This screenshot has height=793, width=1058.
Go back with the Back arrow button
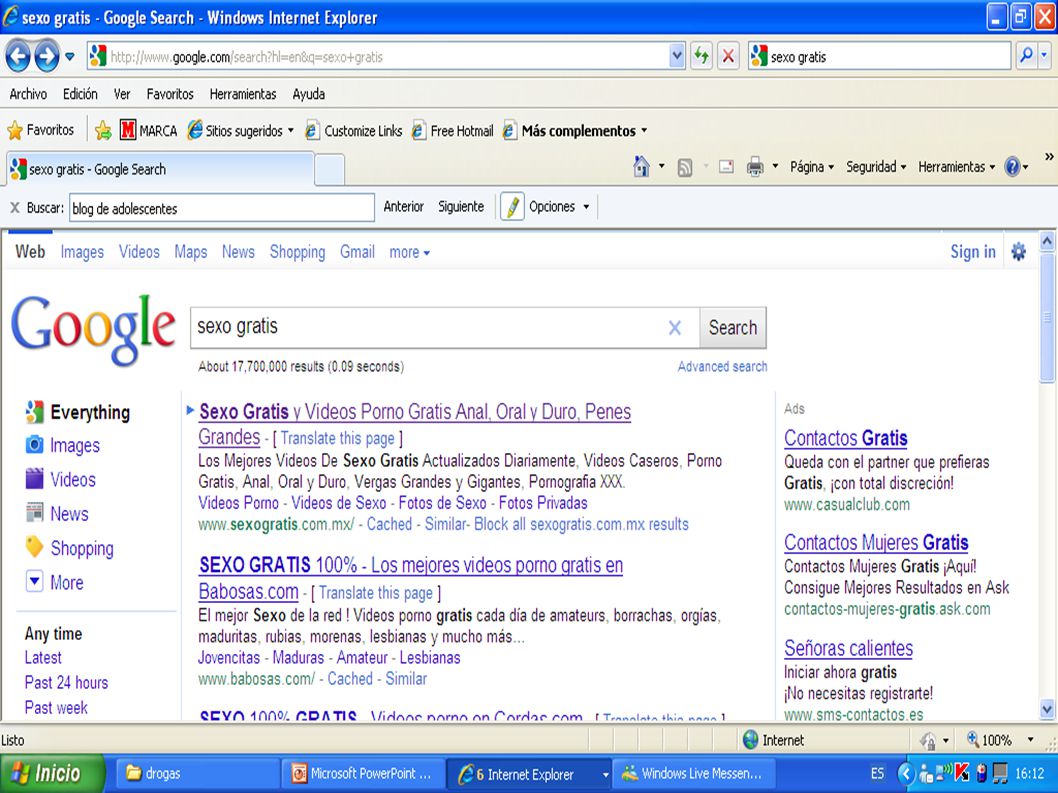18,56
